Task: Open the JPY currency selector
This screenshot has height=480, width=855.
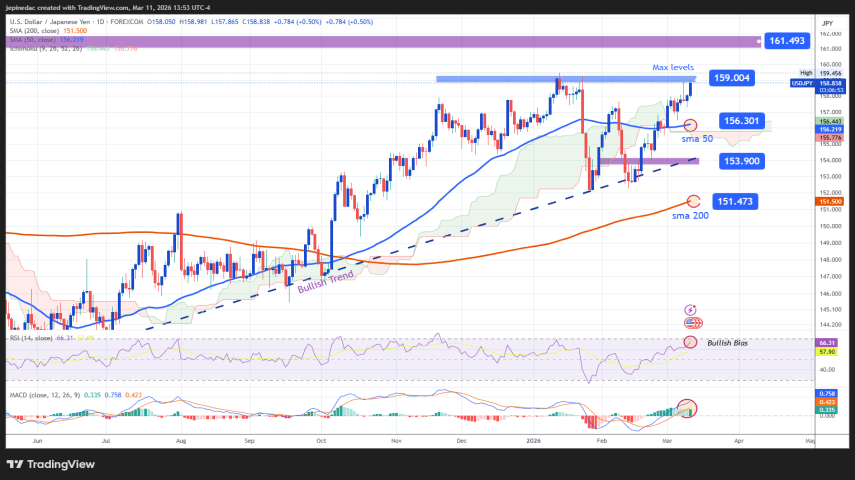Action: tap(826, 22)
